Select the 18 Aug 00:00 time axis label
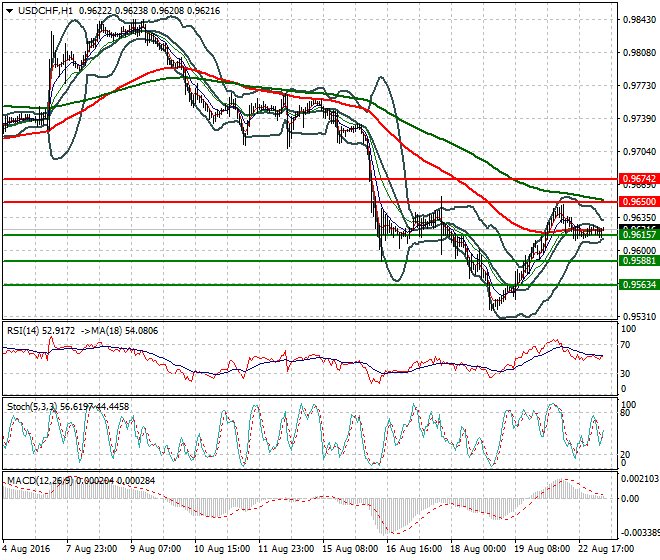Image resolution: width=660 pixels, height=560 pixels. [478, 549]
